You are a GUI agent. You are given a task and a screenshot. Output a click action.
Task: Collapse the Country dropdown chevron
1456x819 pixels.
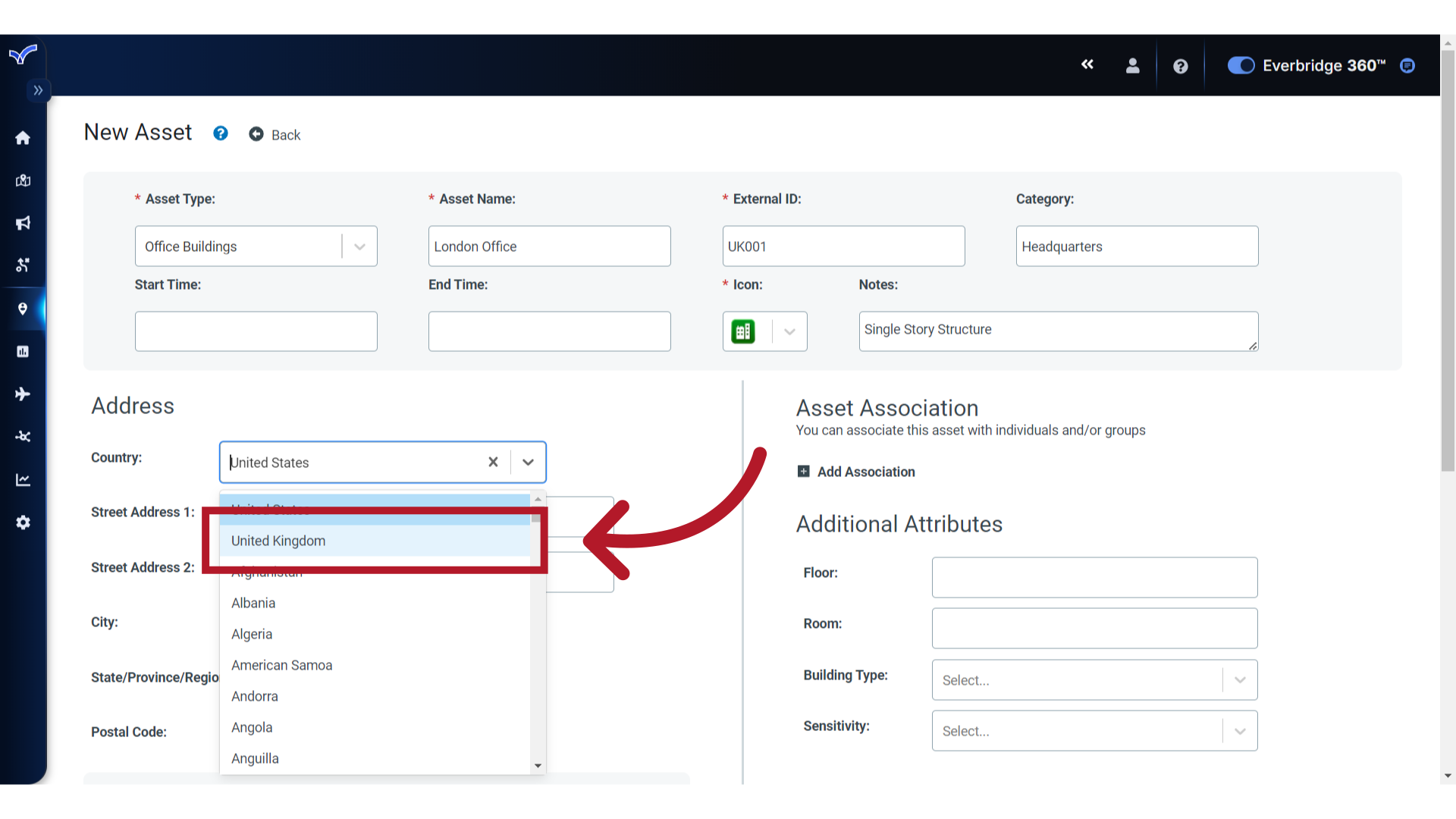[529, 462]
